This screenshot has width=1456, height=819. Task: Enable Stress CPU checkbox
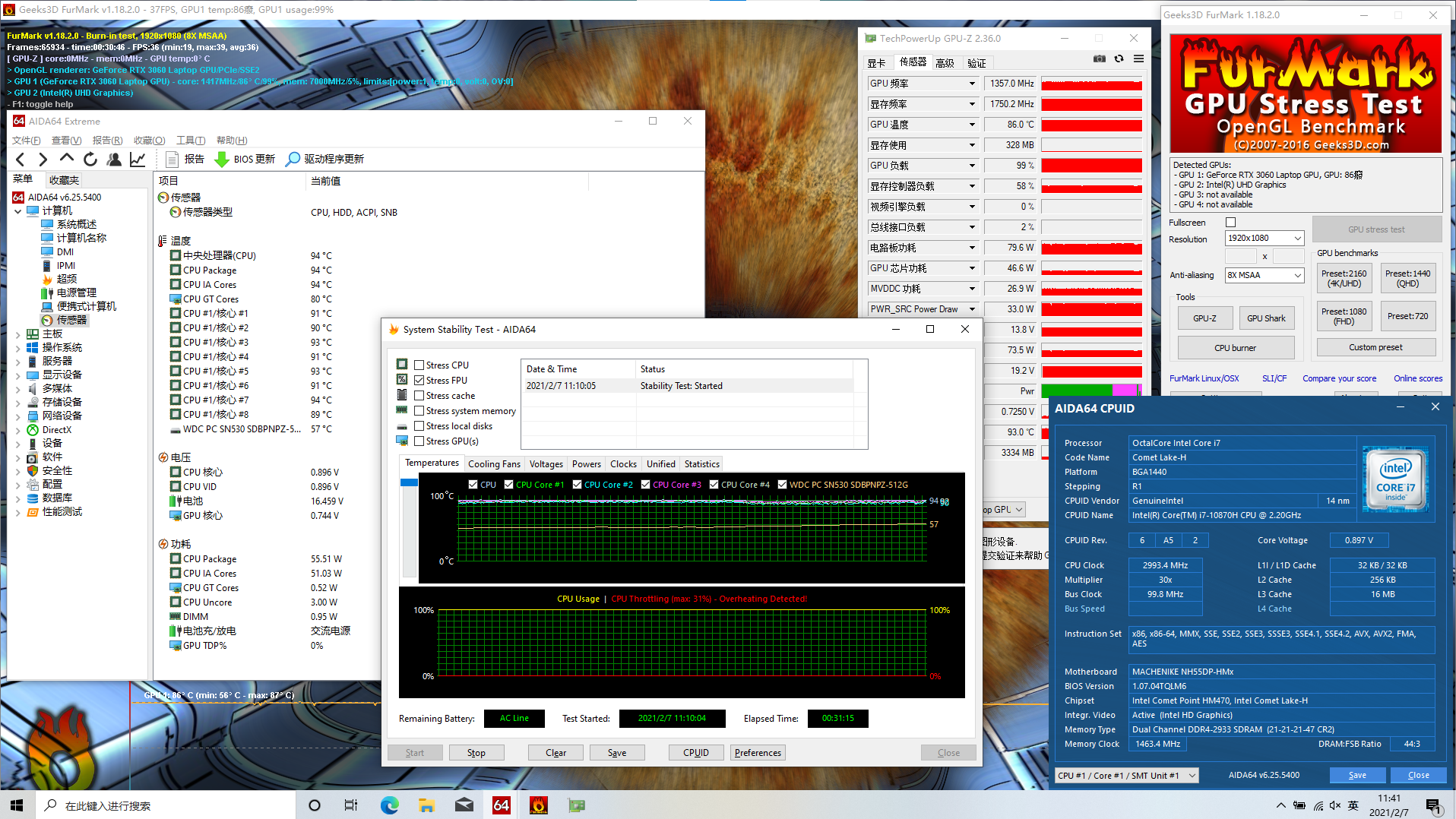pyautogui.click(x=419, y=365)
